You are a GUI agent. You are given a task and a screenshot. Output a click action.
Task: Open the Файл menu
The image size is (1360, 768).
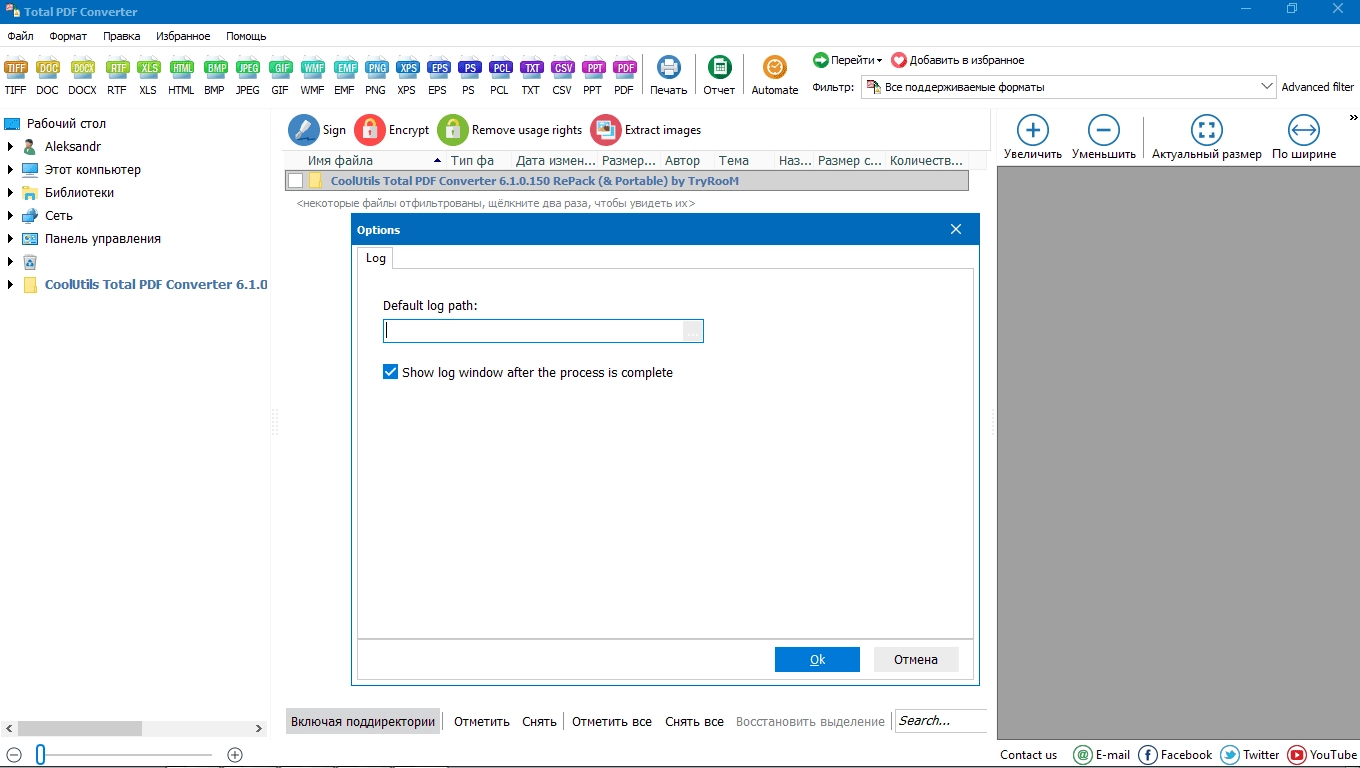(x=20, y=36)
